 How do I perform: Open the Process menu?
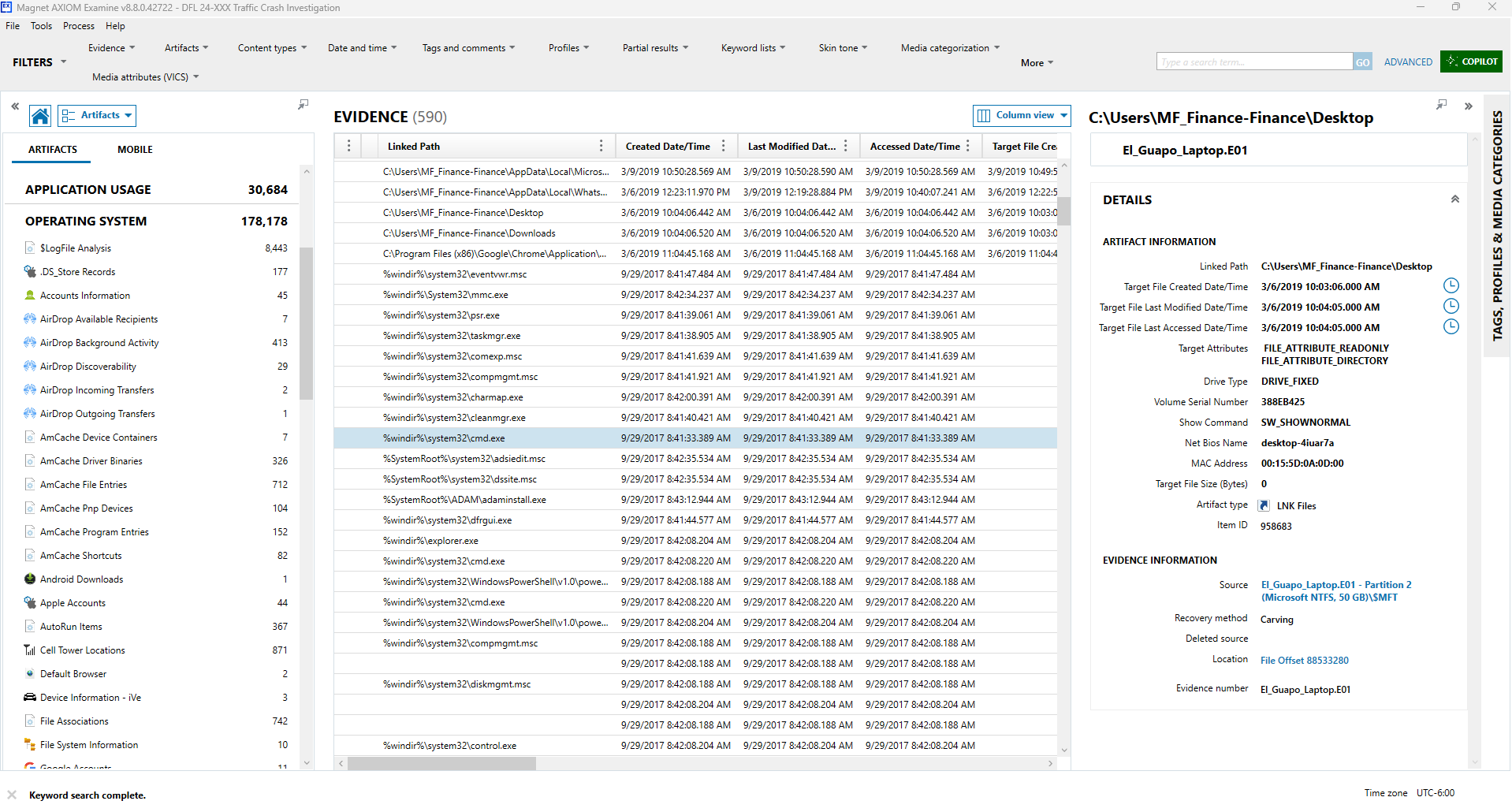tap(78, 26)
